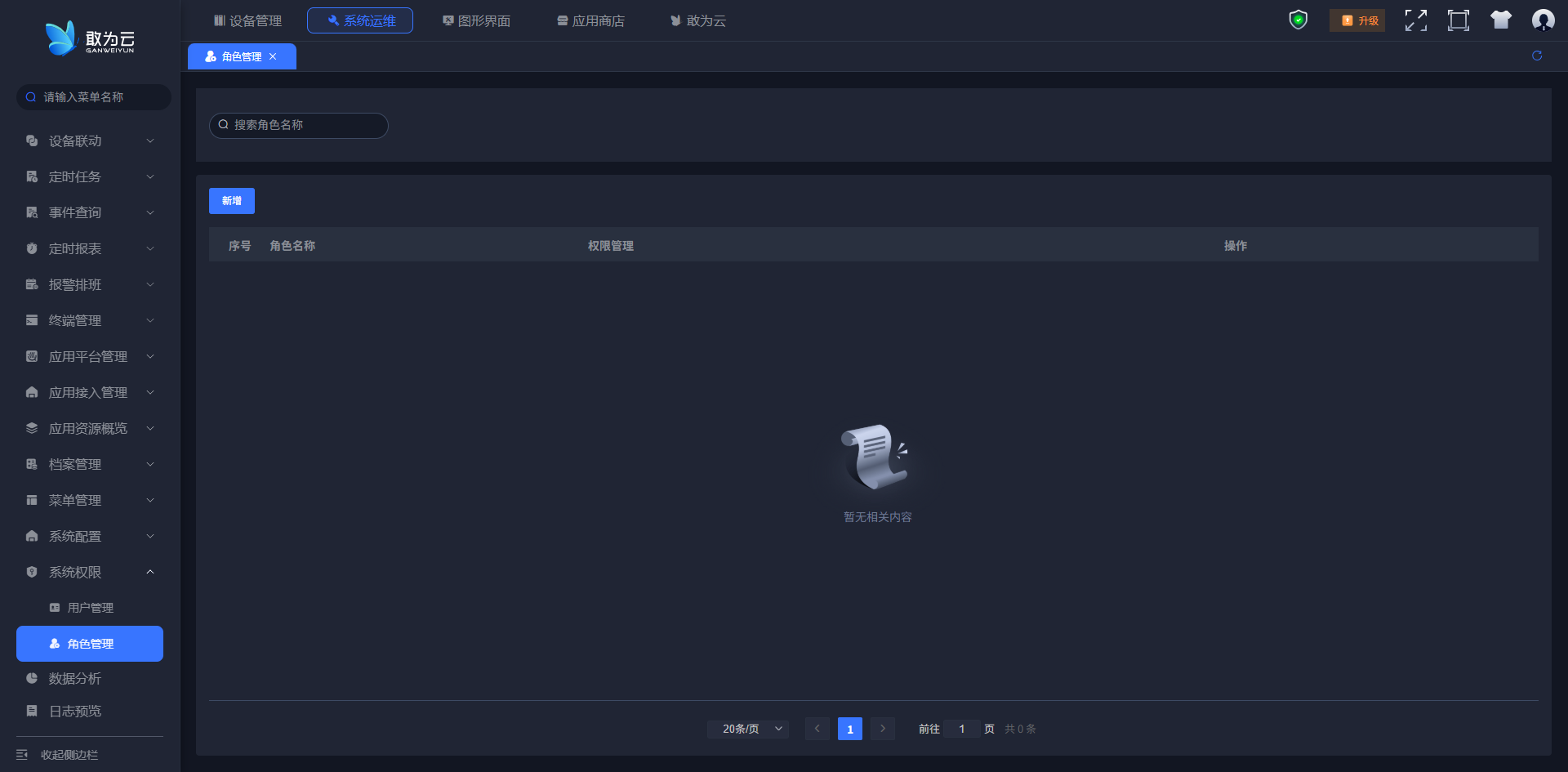Collapse the 系统权限 menu chevron
The height and width of the screenshot is (772, 1568).
[x=150, y=572]
